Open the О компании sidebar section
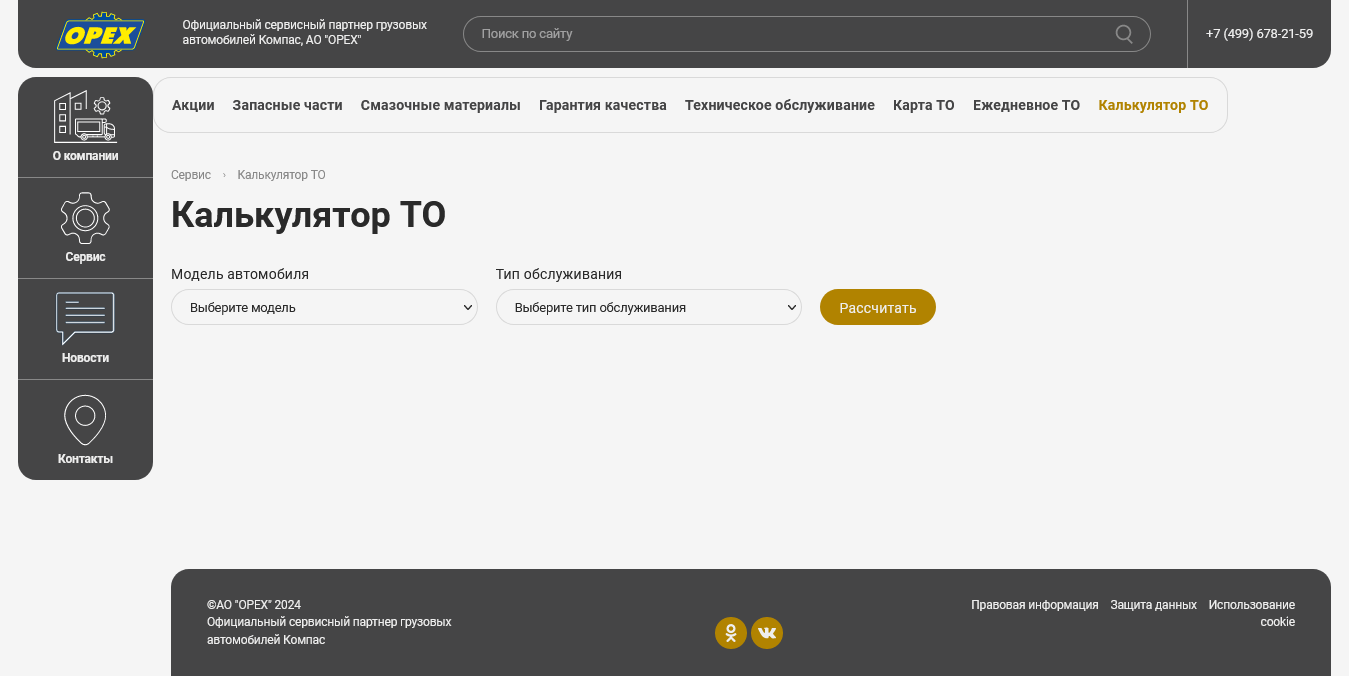 point(85,127)
